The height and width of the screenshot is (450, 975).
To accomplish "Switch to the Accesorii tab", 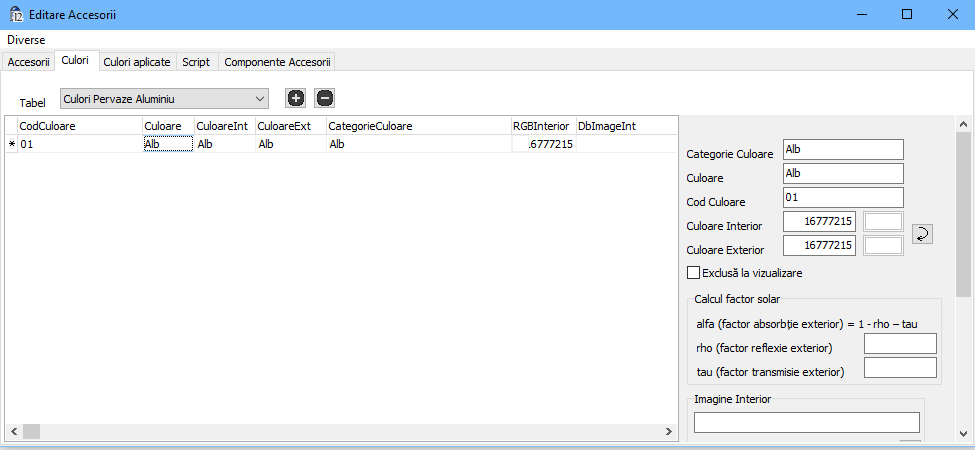I will click(29, 62).
